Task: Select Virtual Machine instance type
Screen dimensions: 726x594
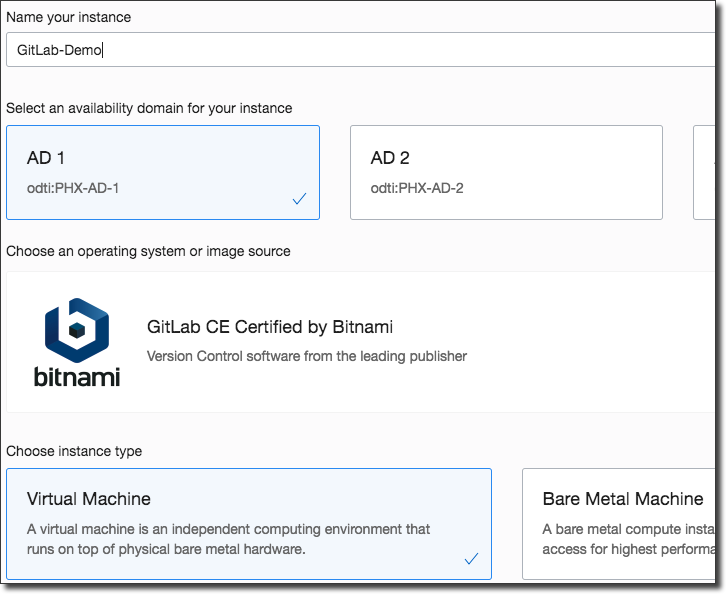Action: point(249,523)
